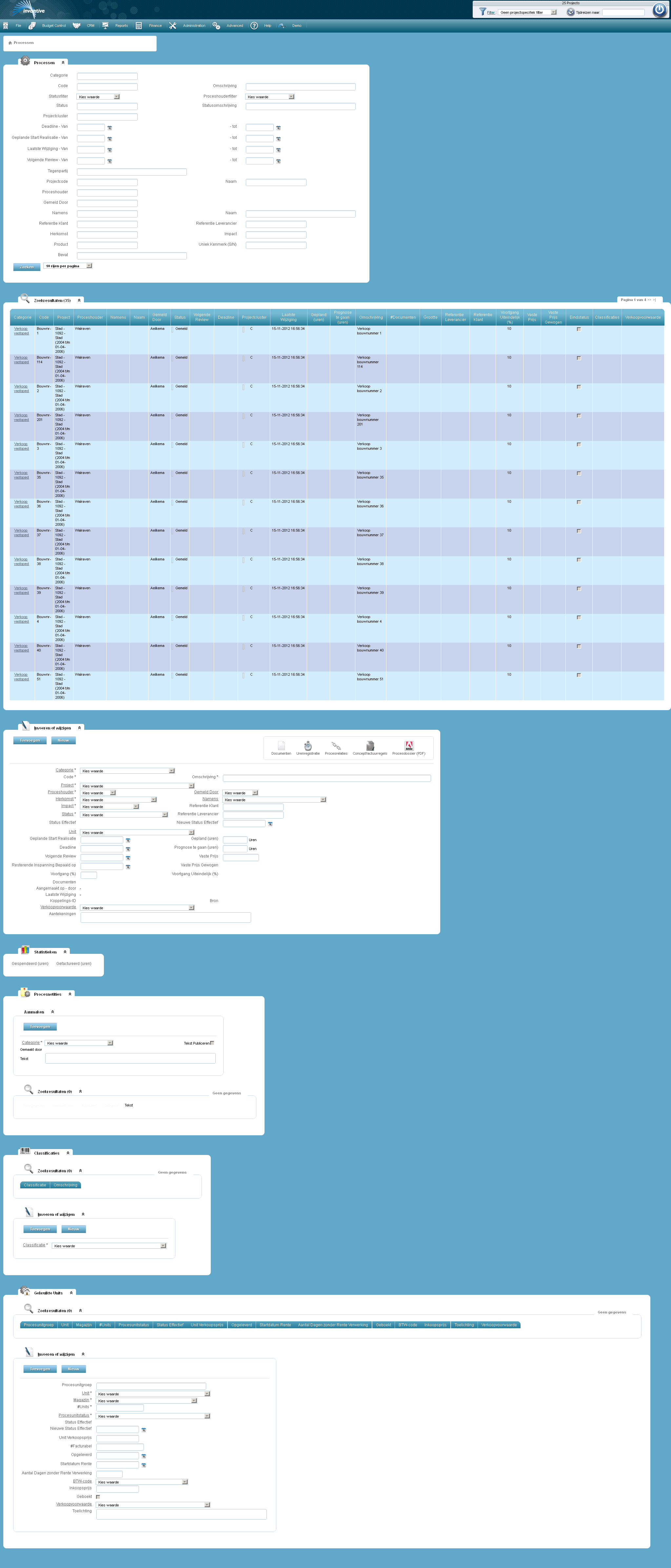Toggle Eindstatus checkbox for Bouwnr-201 row
671x1568 pixels.
pyautogui.click(x=579, y=416)
